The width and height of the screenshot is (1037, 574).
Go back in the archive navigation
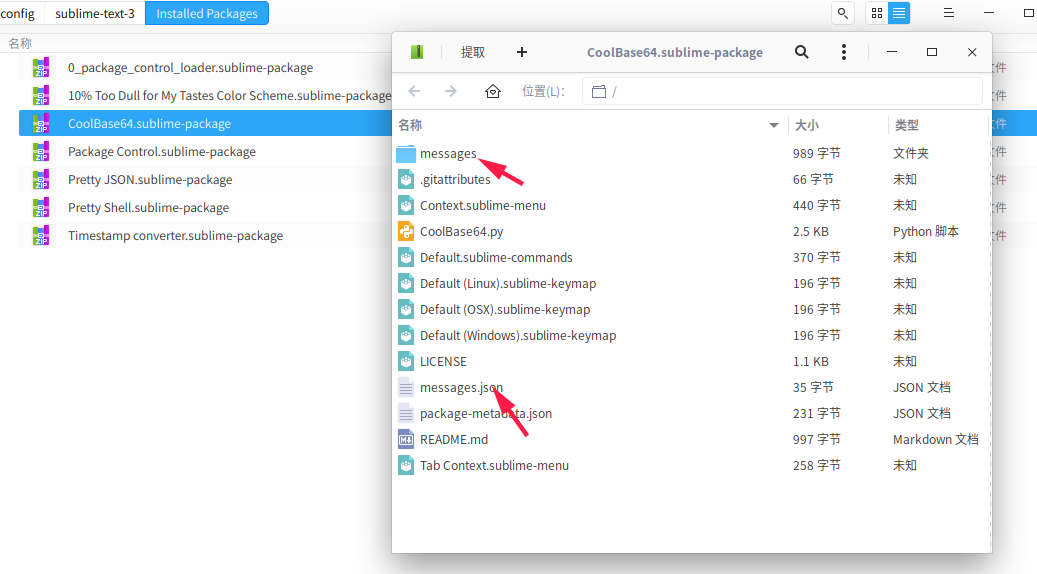[414, 91]
